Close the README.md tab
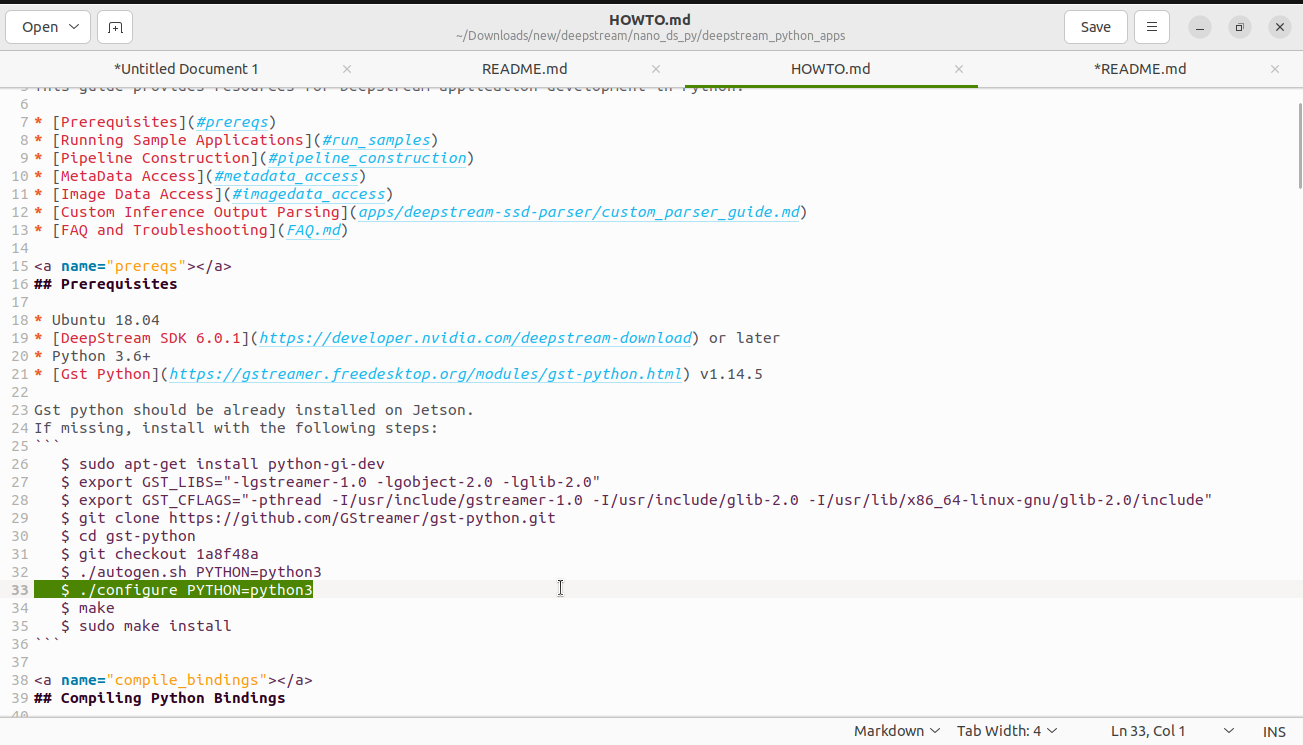1303x745 pixels. coord(655,69)
